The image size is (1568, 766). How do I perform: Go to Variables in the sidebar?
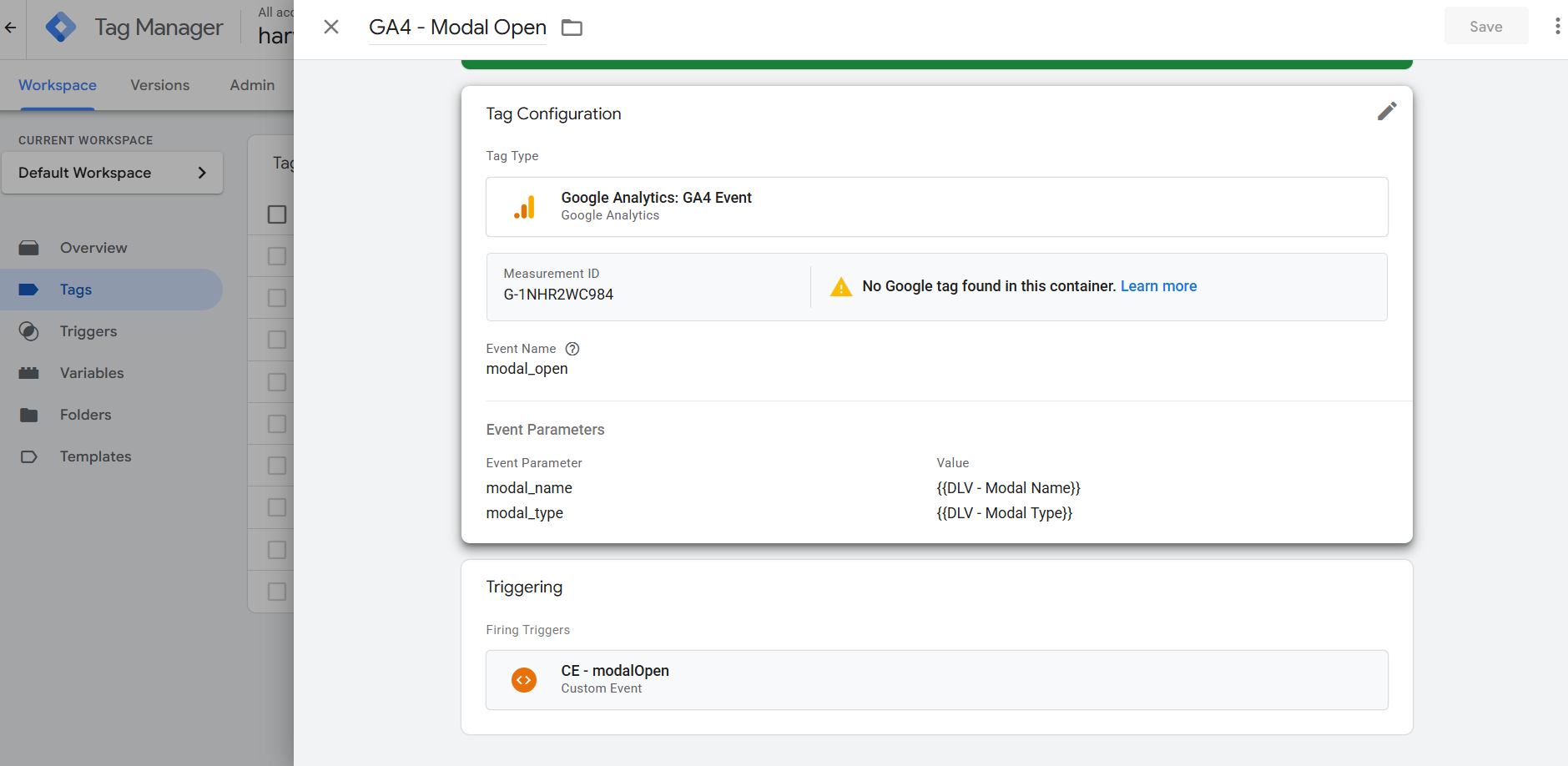pyautogui.click(x=92, y=373)
